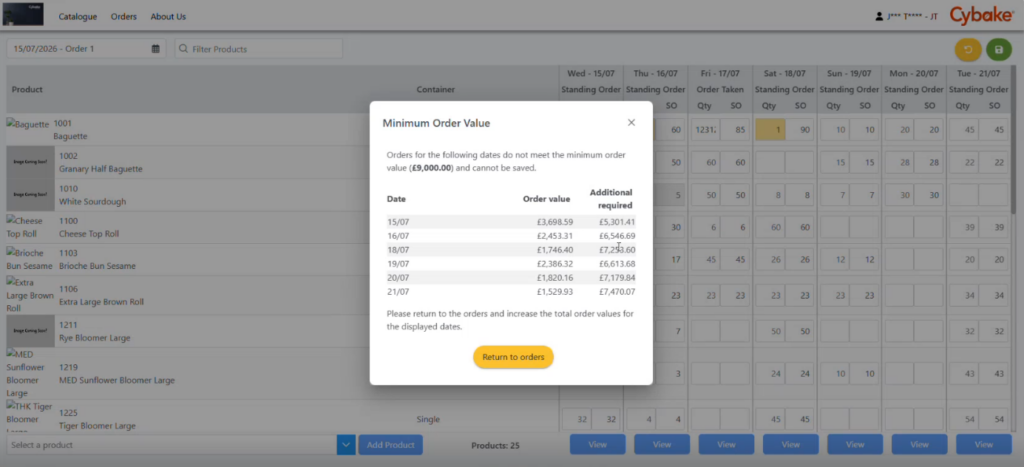1024x467 pixels.
Task: Click the Products: 25 count label
Action: (495, 445)
